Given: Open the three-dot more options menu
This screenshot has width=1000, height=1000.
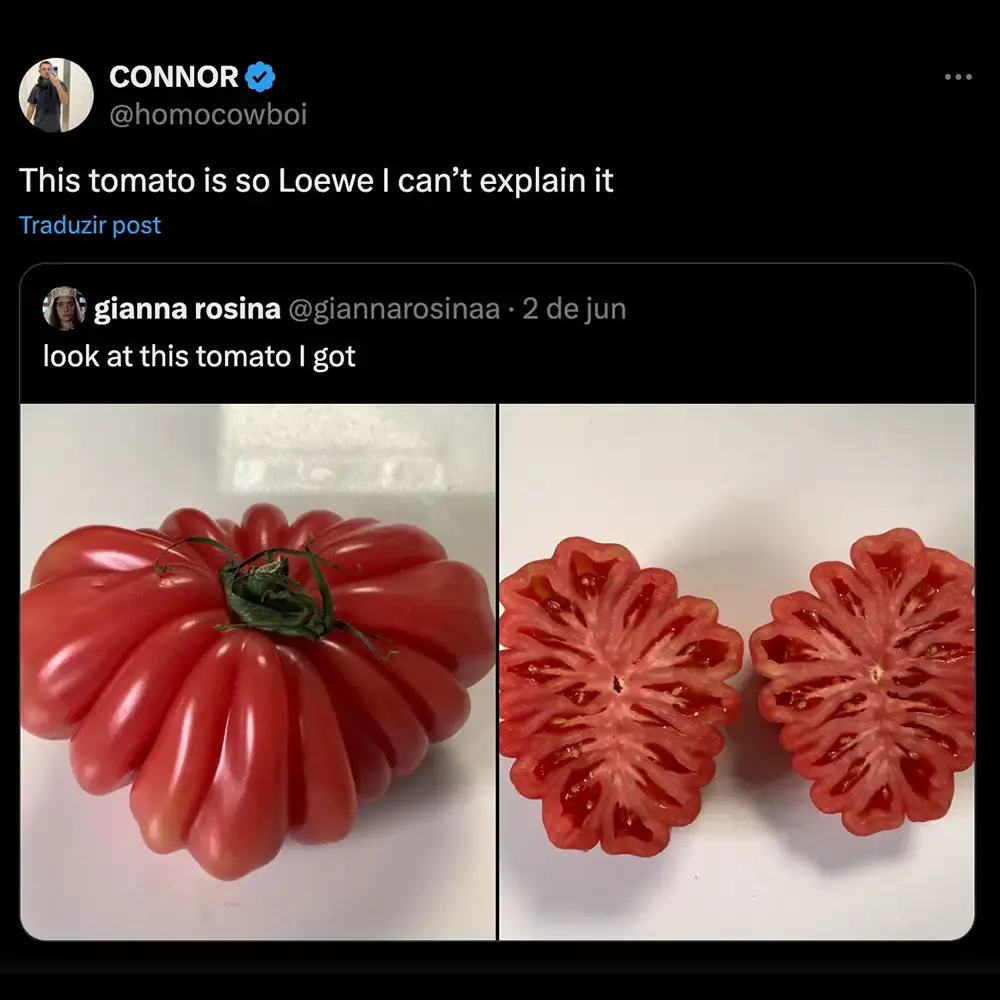Looking at the screenshot, I should pyautogui.click(x=957, y=78).
